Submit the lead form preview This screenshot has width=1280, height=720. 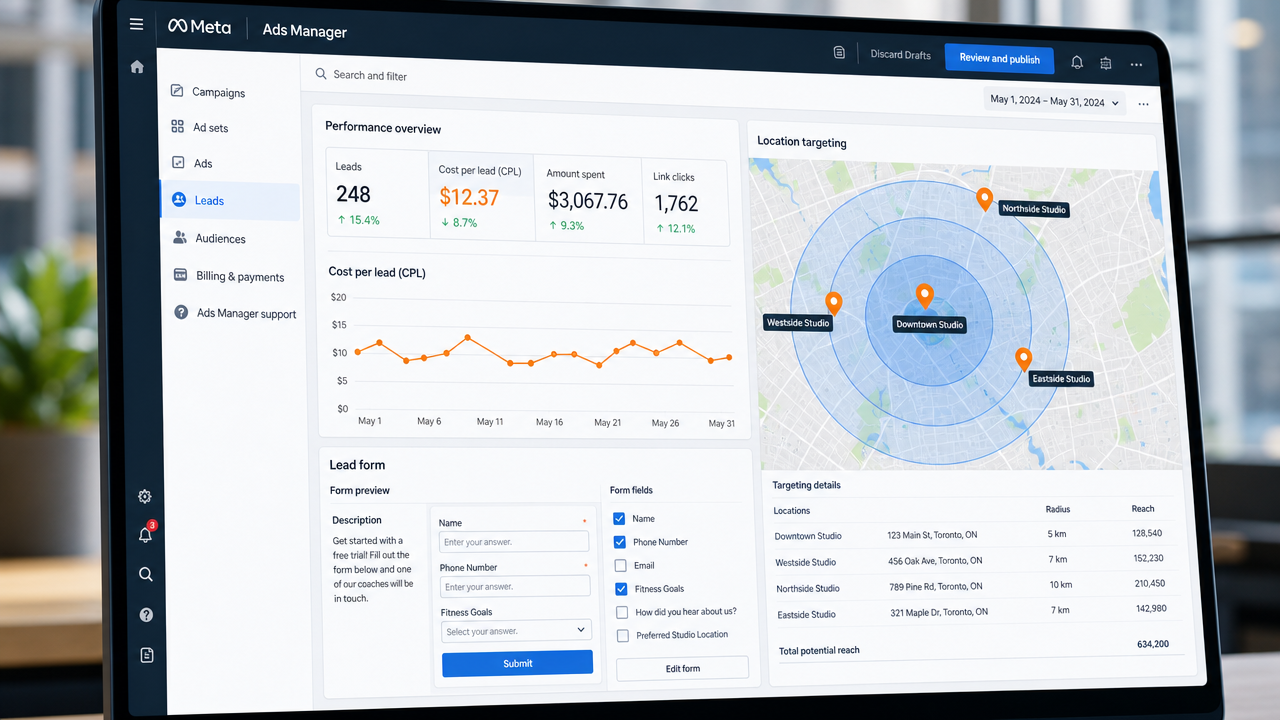[517, 663]
